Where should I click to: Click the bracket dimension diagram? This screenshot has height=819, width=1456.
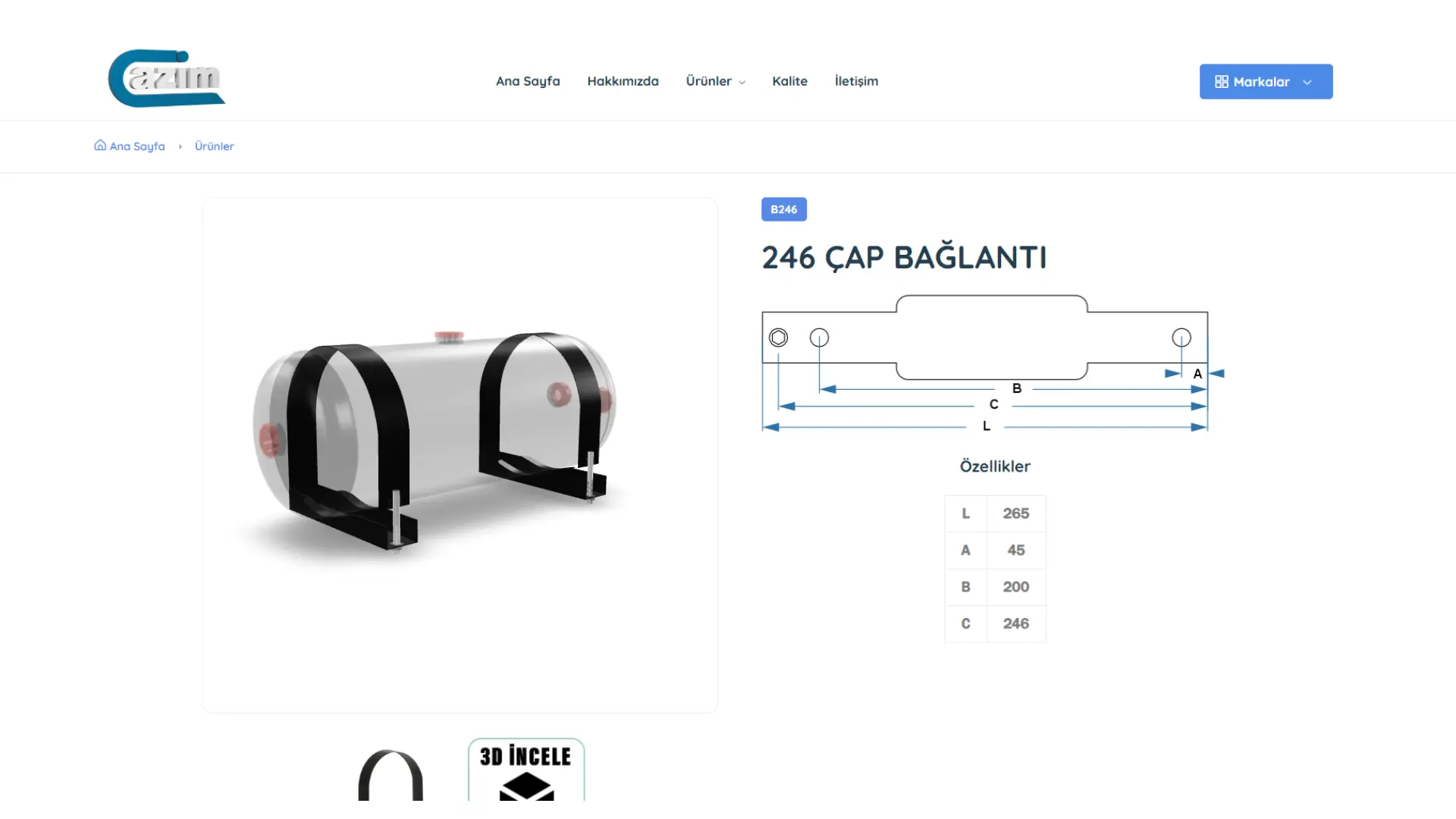point(993,364)
